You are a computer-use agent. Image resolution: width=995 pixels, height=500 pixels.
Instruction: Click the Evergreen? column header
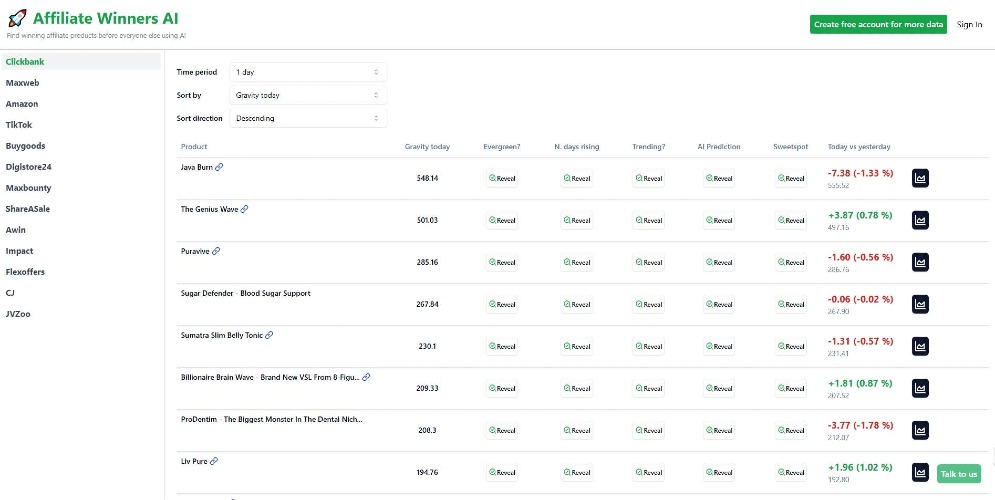(501, 147)
